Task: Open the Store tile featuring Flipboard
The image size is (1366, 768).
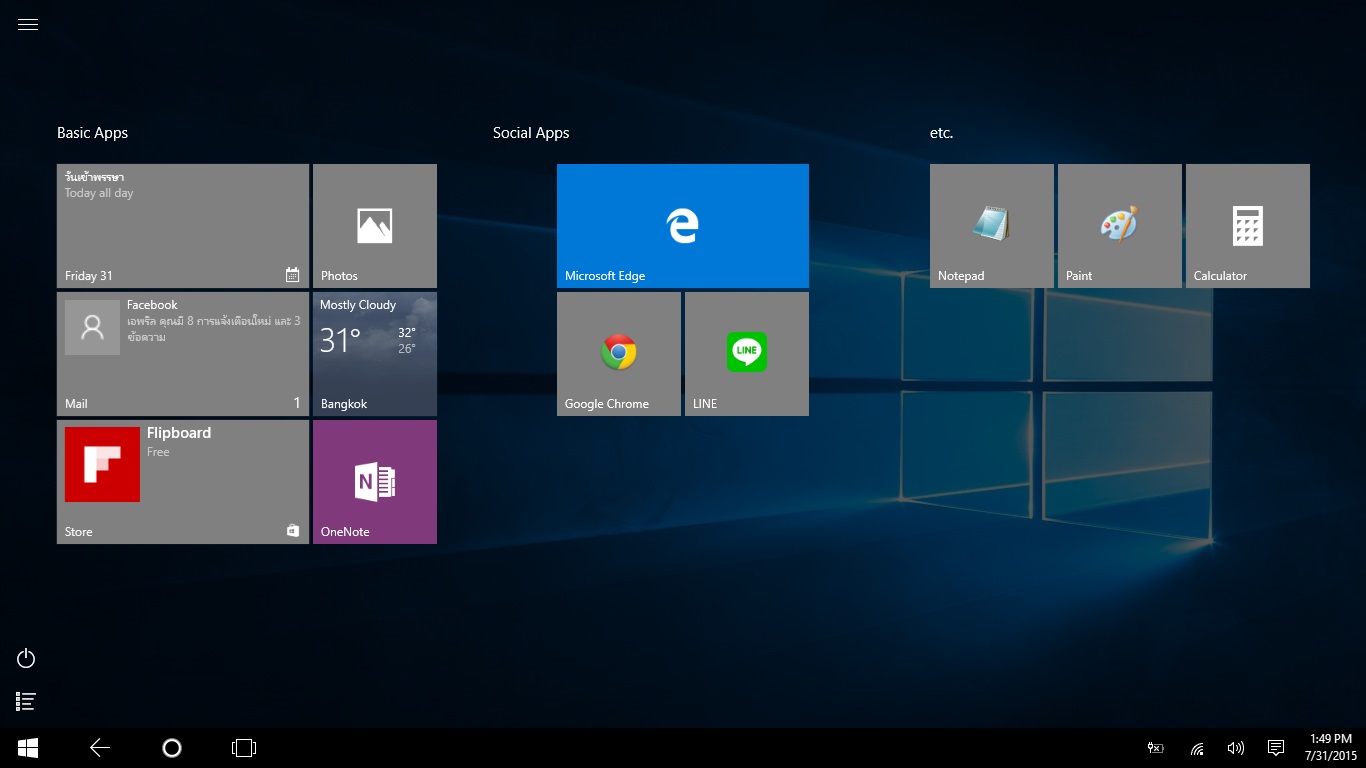Action: tap(183, 482)
